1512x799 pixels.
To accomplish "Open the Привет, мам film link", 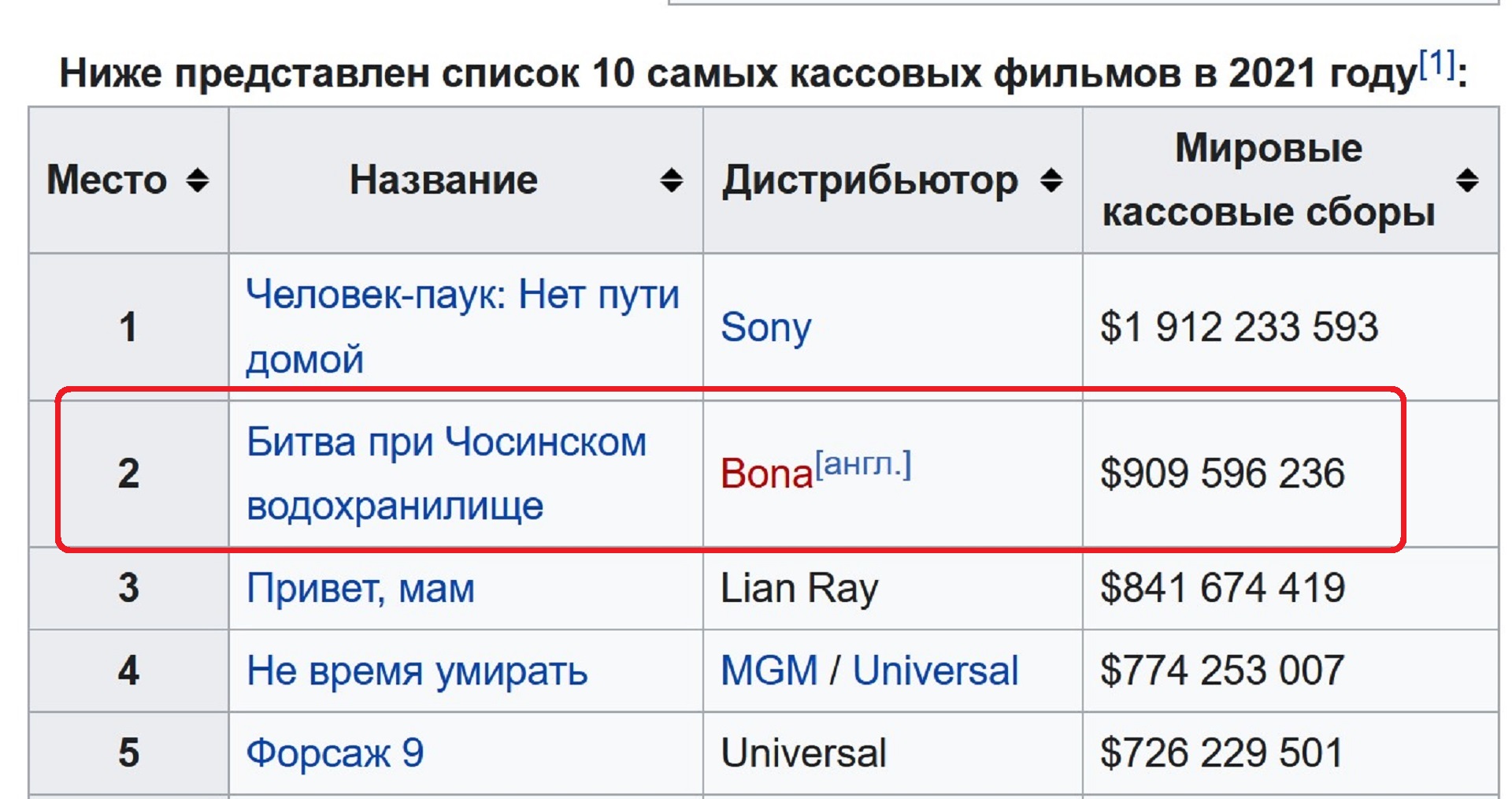I will tap(361, 589).
